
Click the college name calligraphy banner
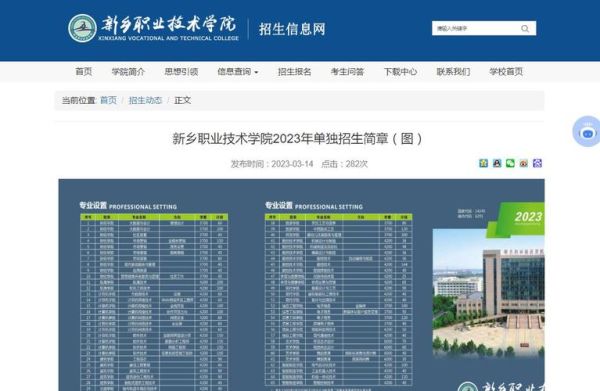pos(169,28)
